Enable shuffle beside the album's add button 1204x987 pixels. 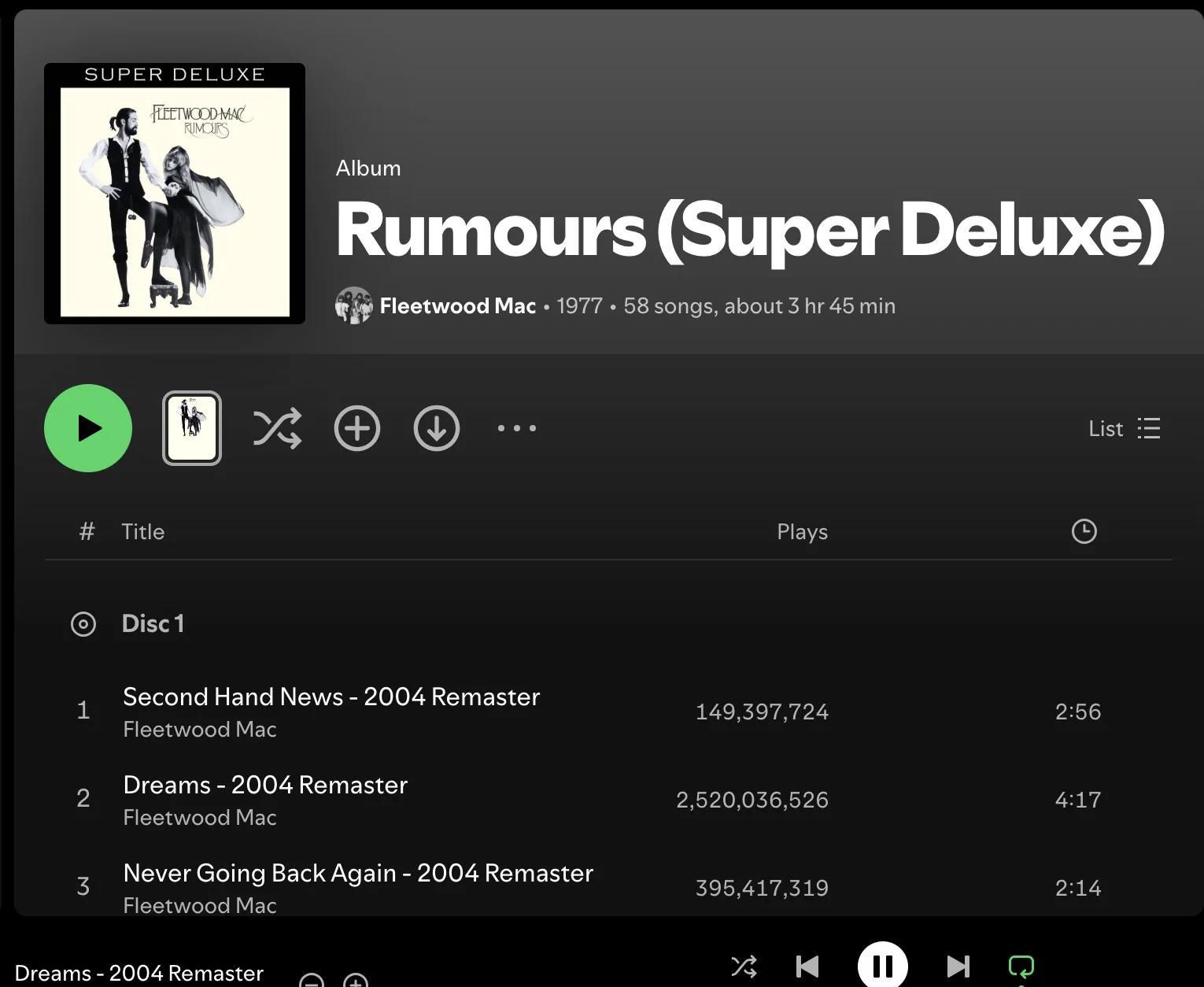(x=277, y=428)
